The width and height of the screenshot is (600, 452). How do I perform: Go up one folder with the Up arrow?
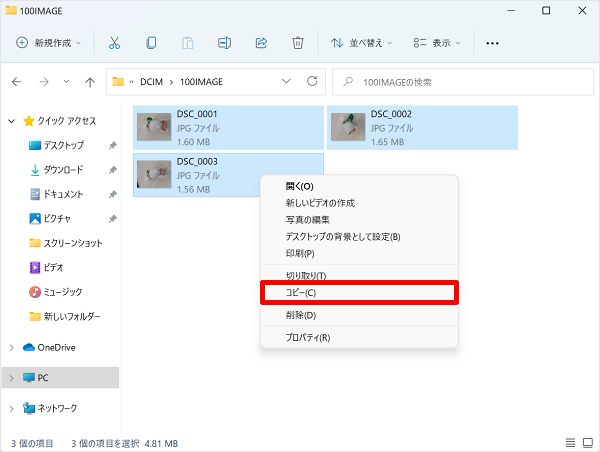90,81
